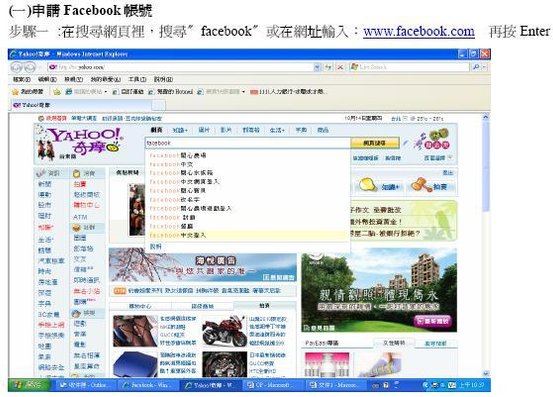Open the 工具 (Tools) menu
The width and height of the screenshot is (553, 397).
(137, 79)
